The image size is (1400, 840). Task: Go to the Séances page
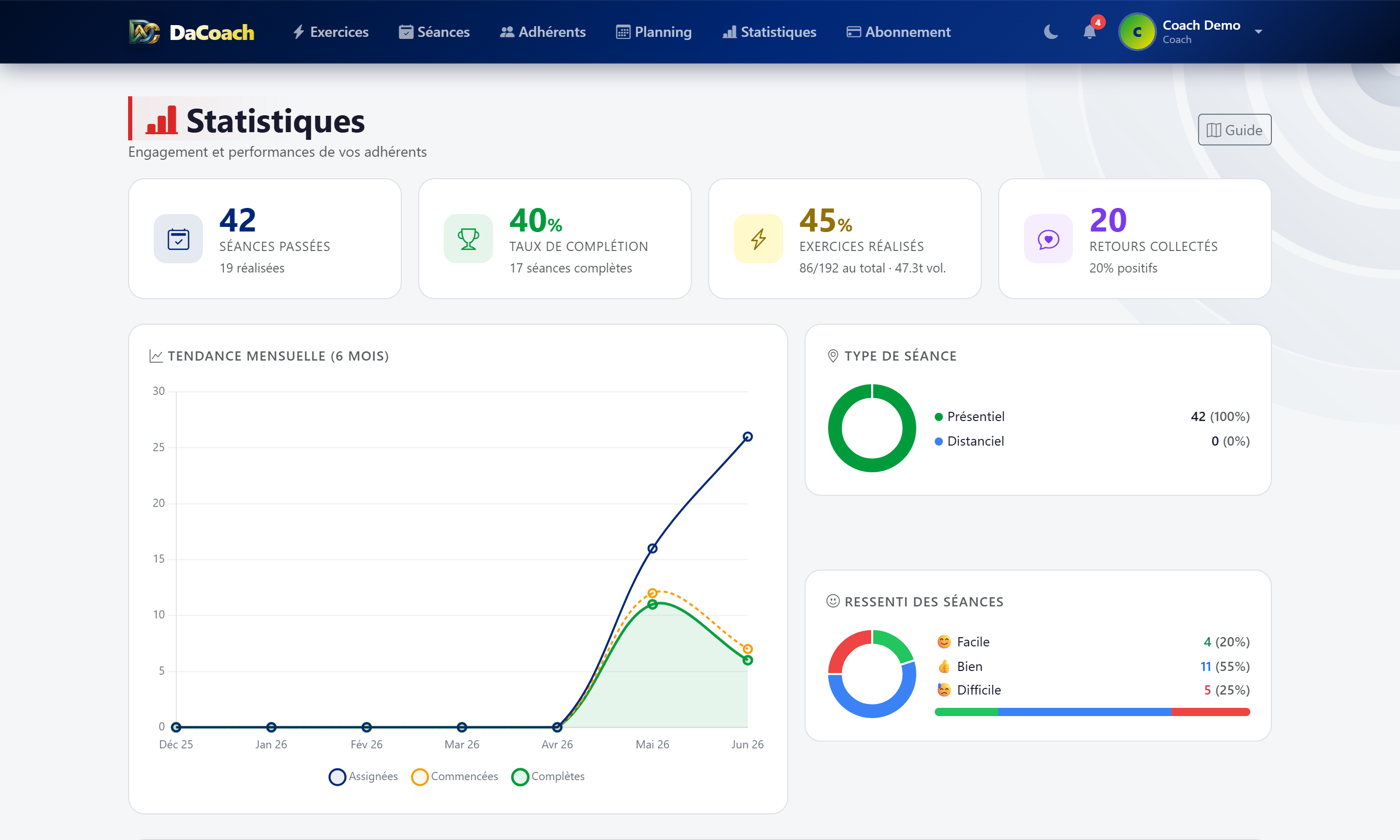pos(435,32)
